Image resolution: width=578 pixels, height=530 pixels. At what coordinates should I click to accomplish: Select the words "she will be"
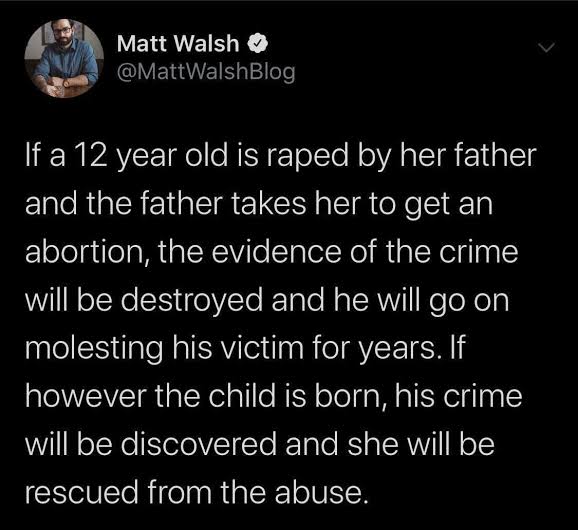click(x=421, y=444)
